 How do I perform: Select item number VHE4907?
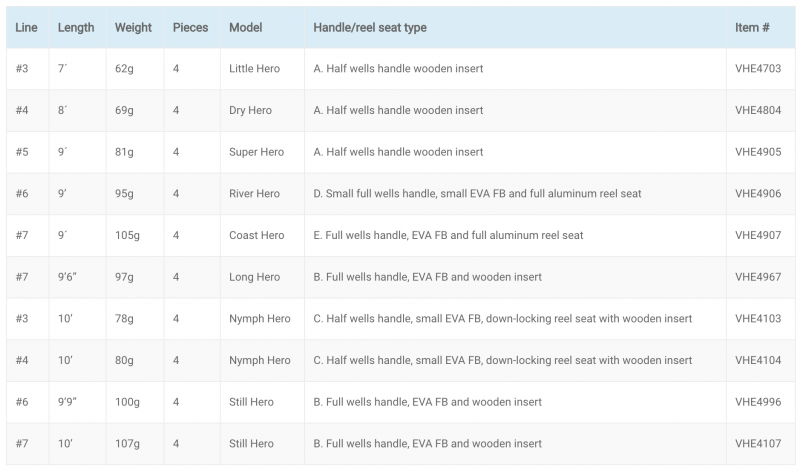[x=758, y=235]
